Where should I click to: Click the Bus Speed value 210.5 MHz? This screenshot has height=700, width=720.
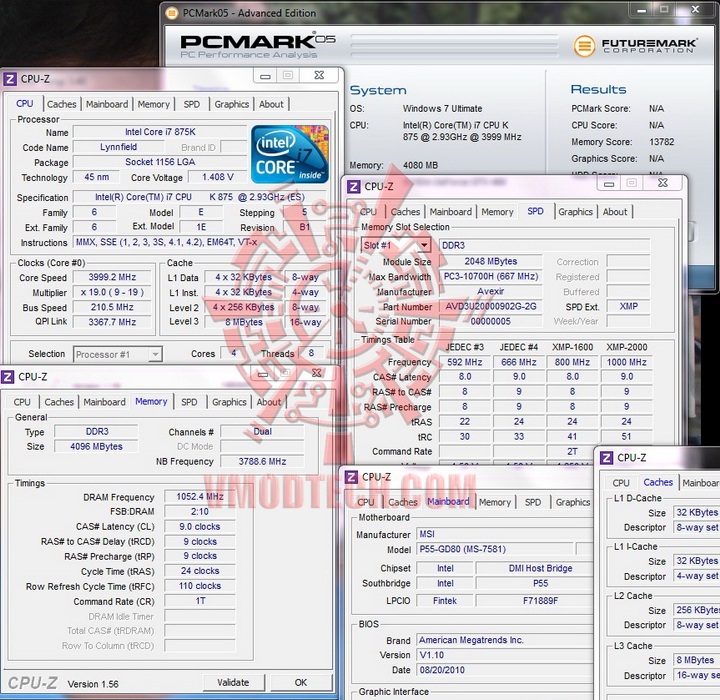pos(112,307)
